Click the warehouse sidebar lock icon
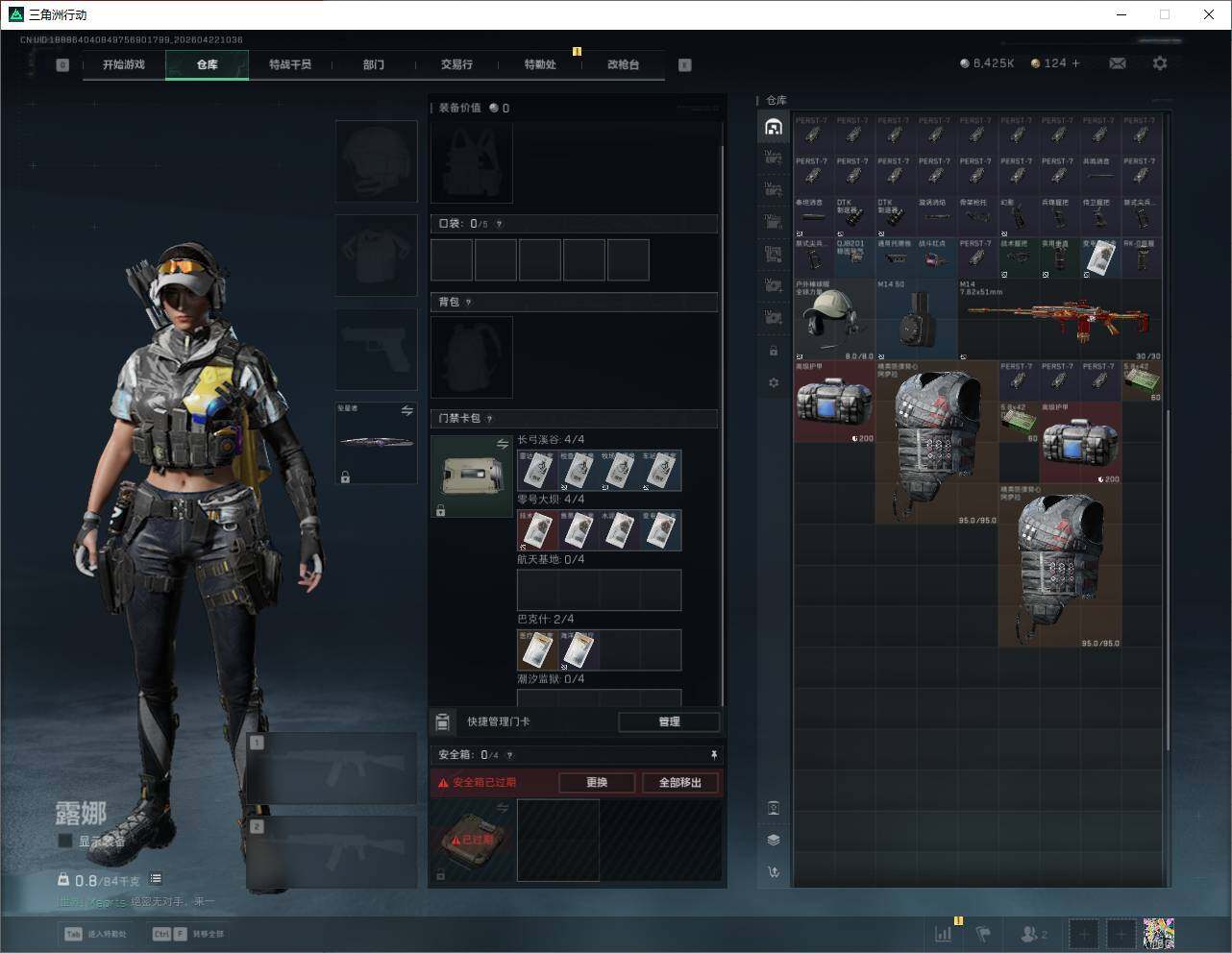 [774, 351]
